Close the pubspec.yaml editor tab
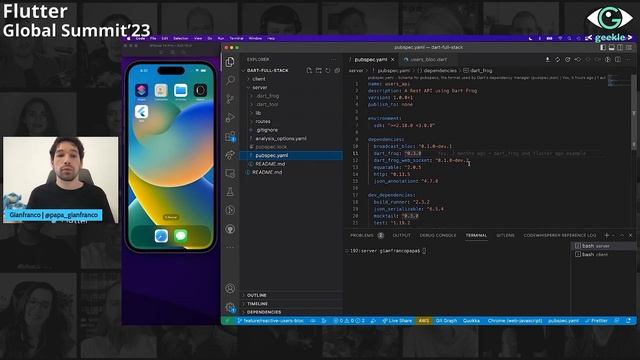The image size is (640, 360). click(393, 60)
